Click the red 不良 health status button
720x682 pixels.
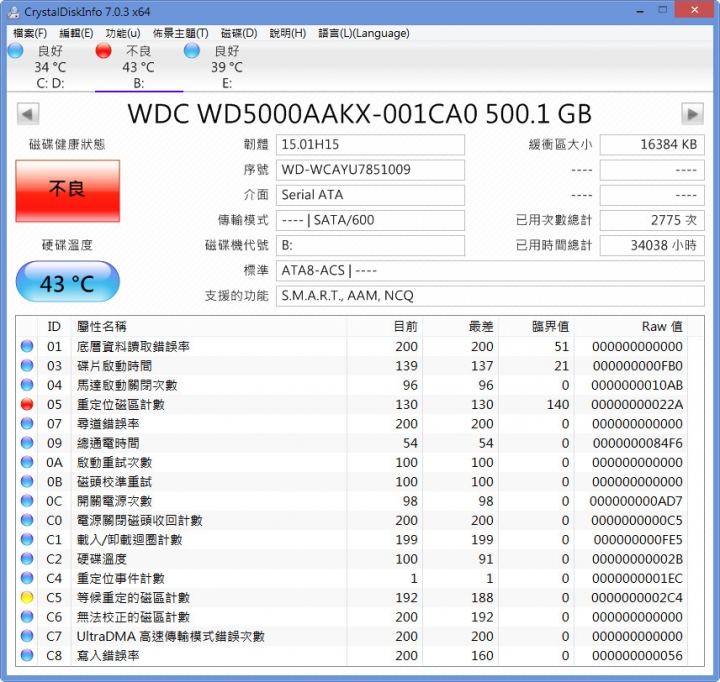tap(68, 191)
